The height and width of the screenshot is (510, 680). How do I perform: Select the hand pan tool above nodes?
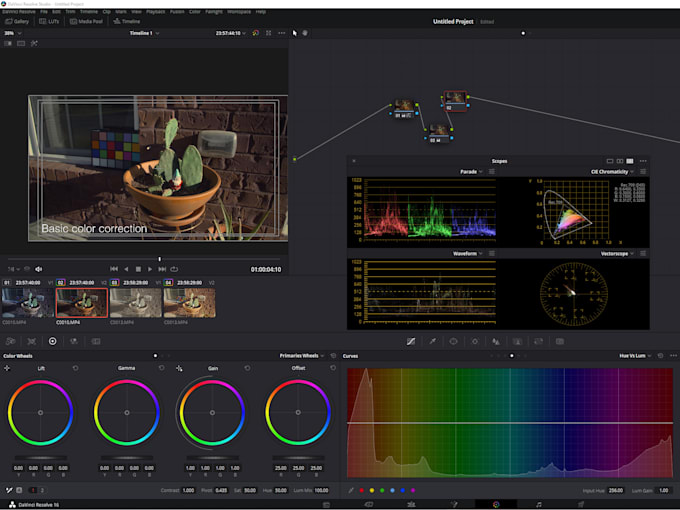point(305,33)
